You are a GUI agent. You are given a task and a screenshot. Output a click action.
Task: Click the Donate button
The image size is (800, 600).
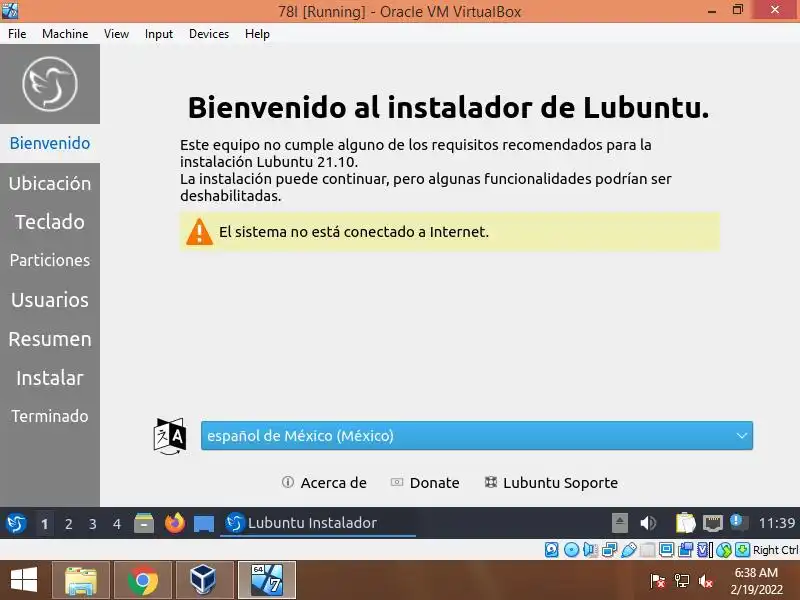[x=425, y=483]
